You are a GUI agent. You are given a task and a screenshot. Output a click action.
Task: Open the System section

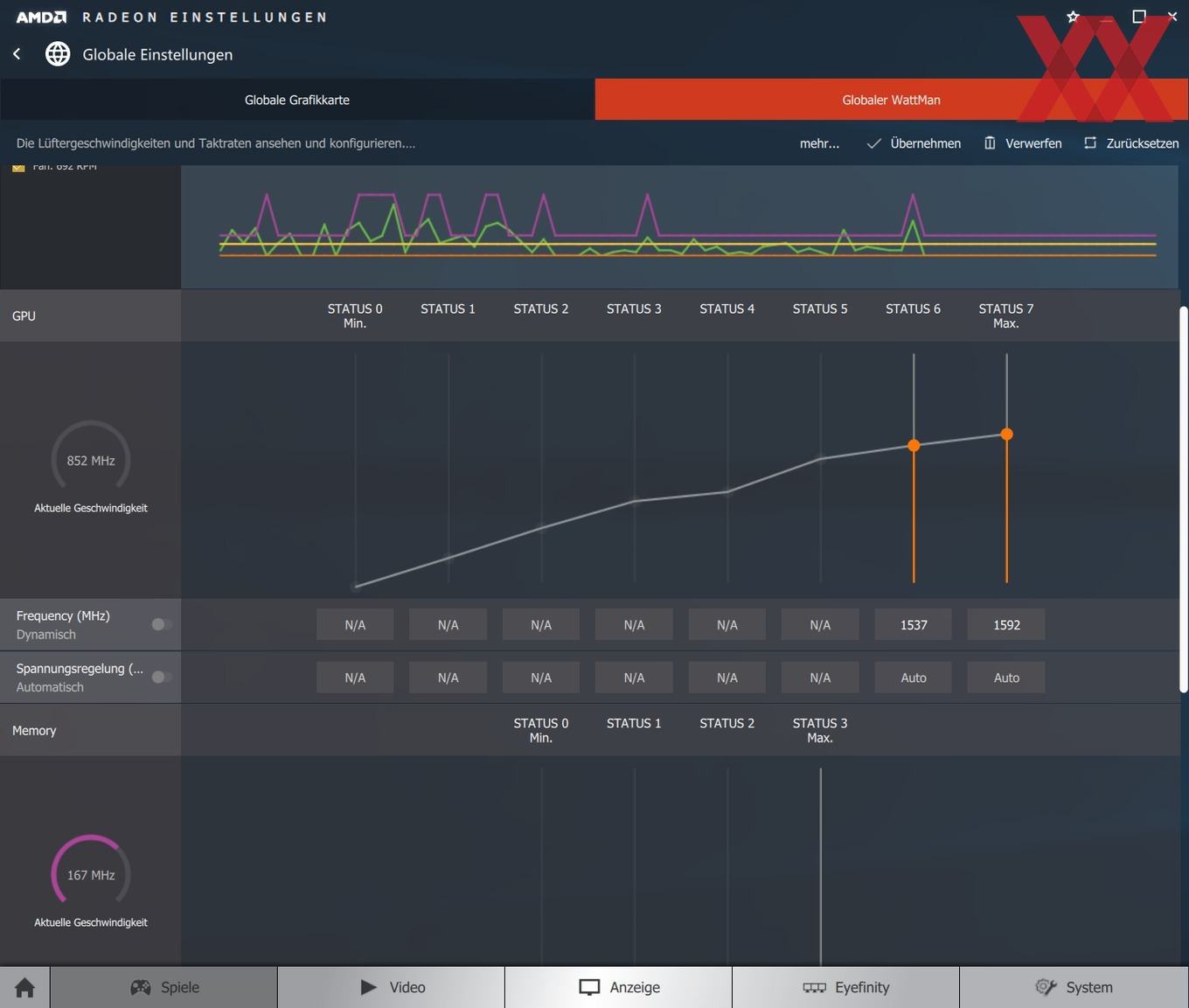click(1074, 987)
